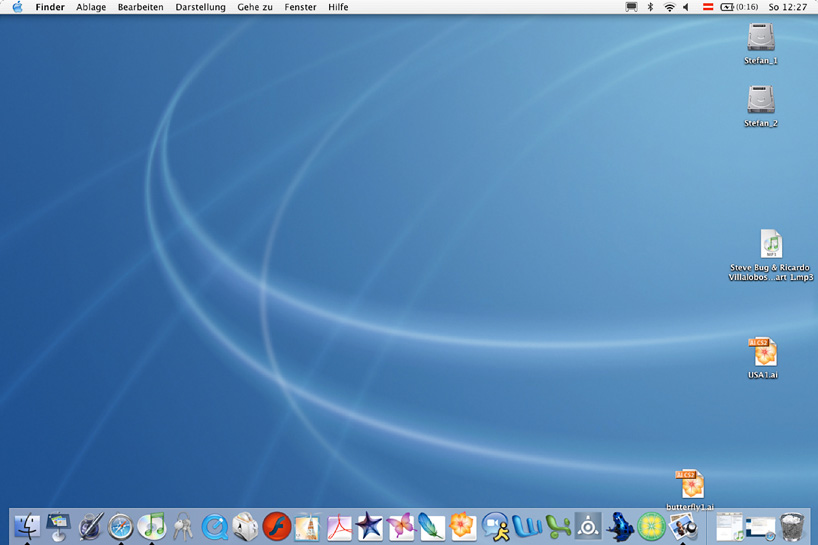Open the Austrian flag input menu

point(707,7)
